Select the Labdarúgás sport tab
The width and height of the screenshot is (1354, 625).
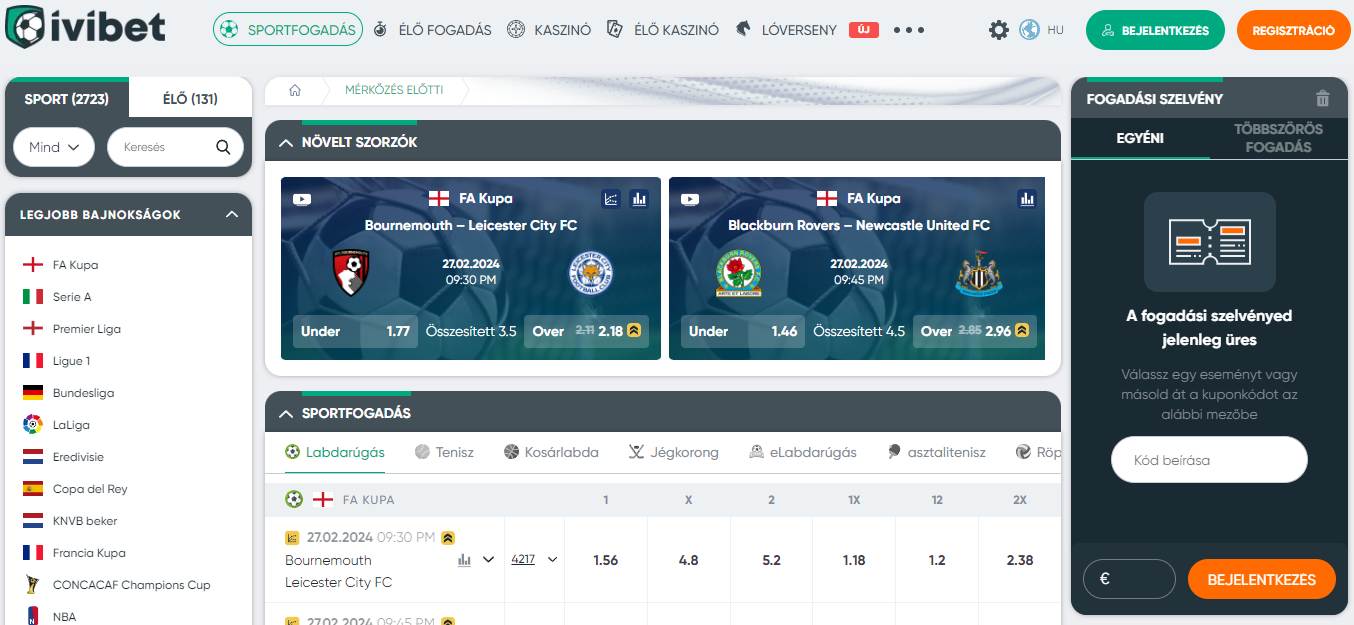[x=334, y=452]
